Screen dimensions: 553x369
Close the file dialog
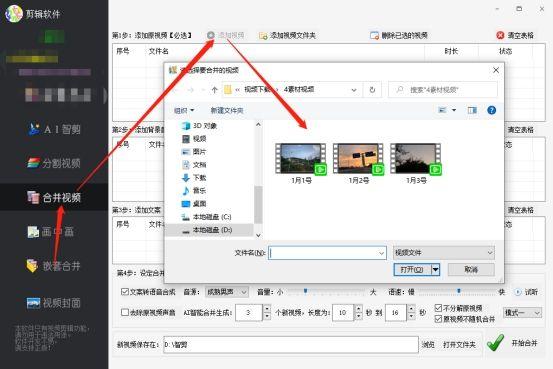[496, 70]
